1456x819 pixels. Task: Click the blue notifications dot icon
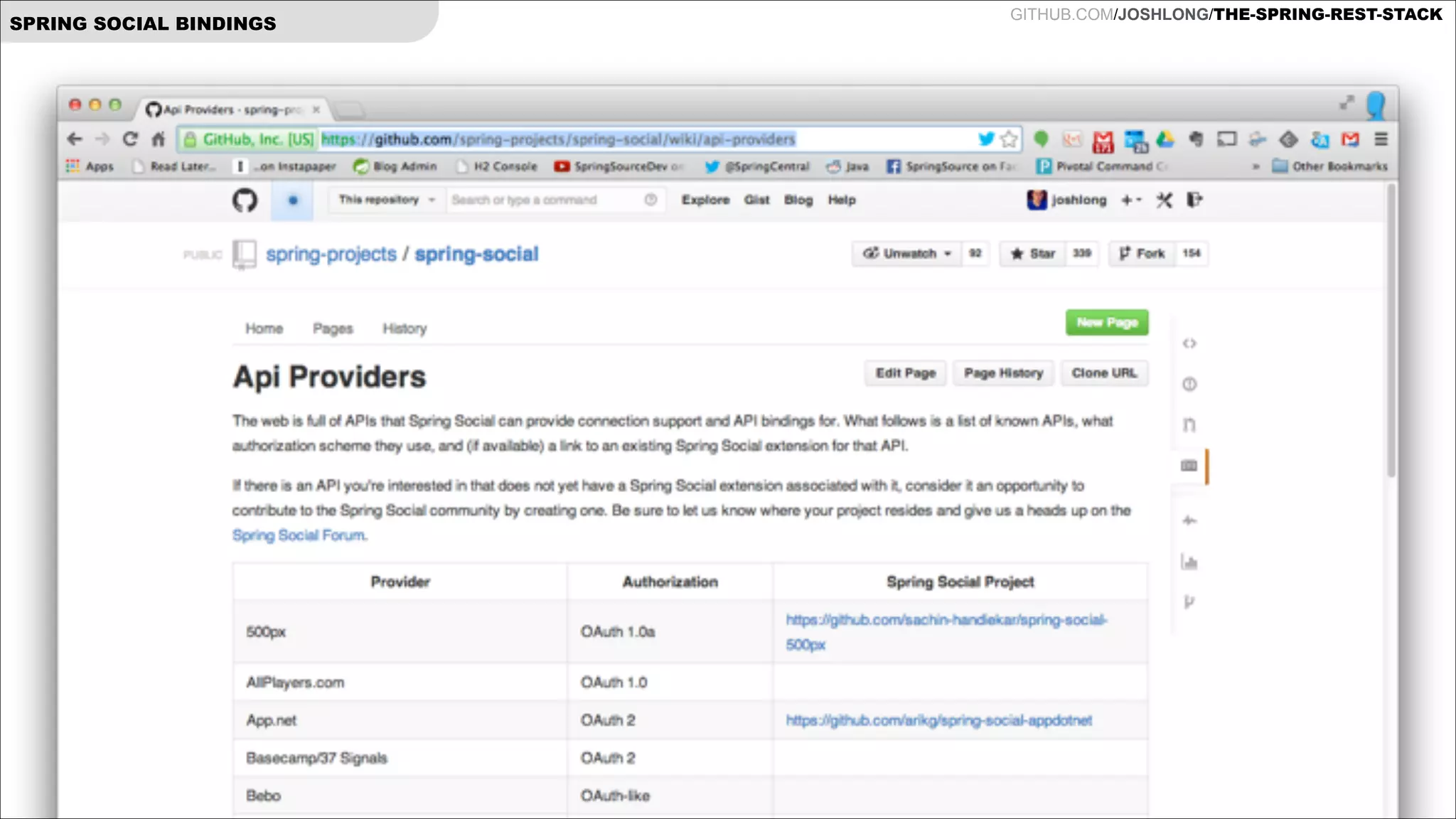[x=292, y=200]
